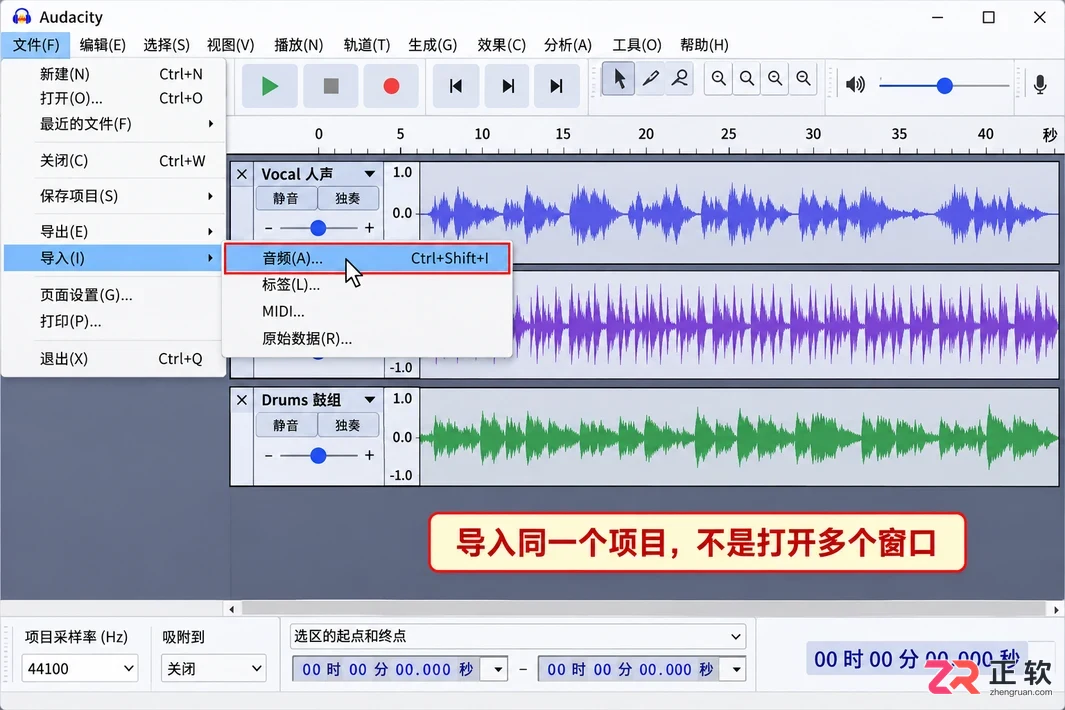The image size is (1065, 710).
Task: Choose 音频(A)... import option
Action: [367, 258]
